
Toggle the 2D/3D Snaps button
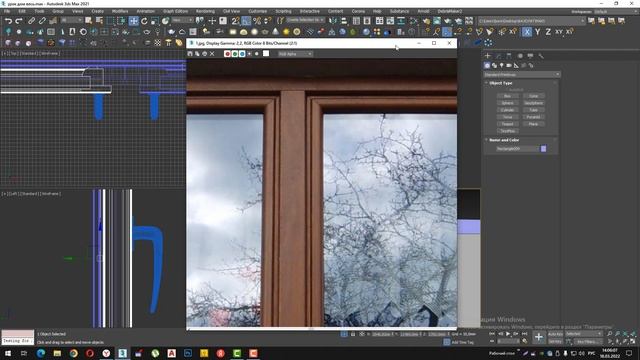pos(236,20)
